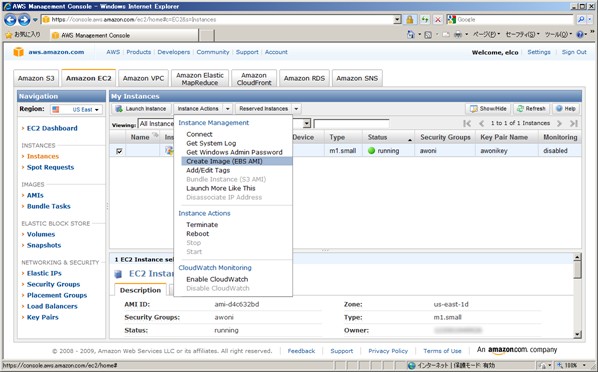Click the Show/Hide button
Viewport: 598px width, 372px height.
488,109
